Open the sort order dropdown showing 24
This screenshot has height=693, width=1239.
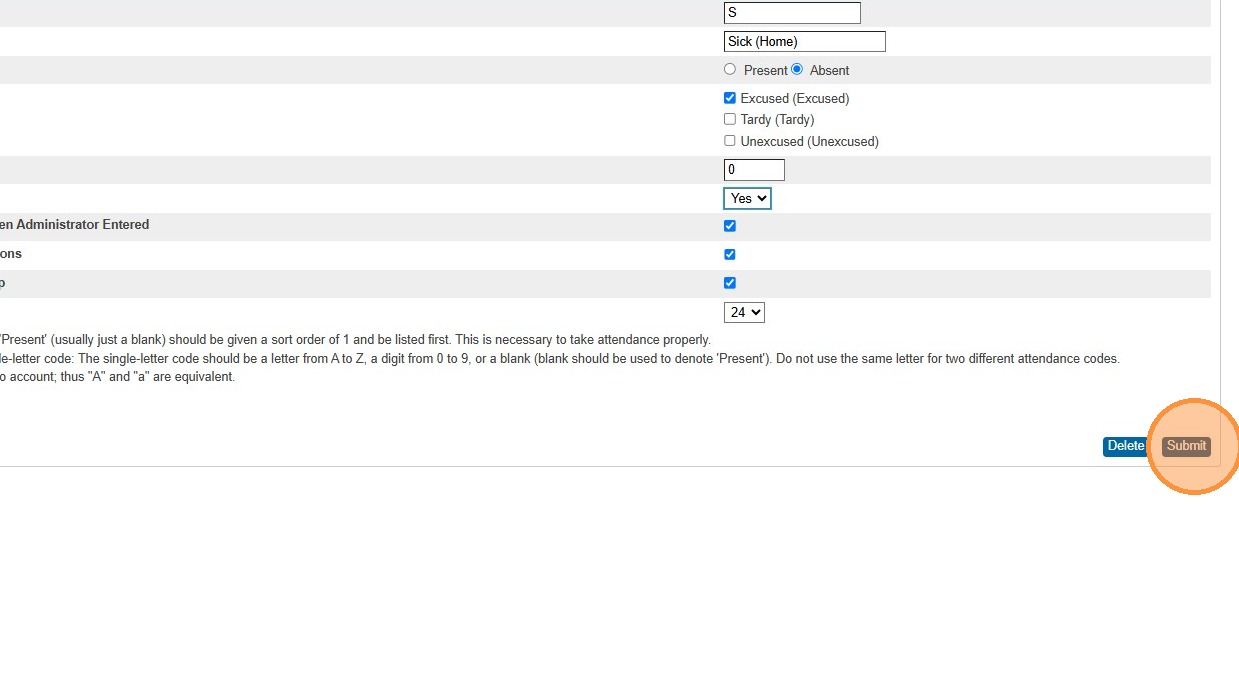pos(744,312)
